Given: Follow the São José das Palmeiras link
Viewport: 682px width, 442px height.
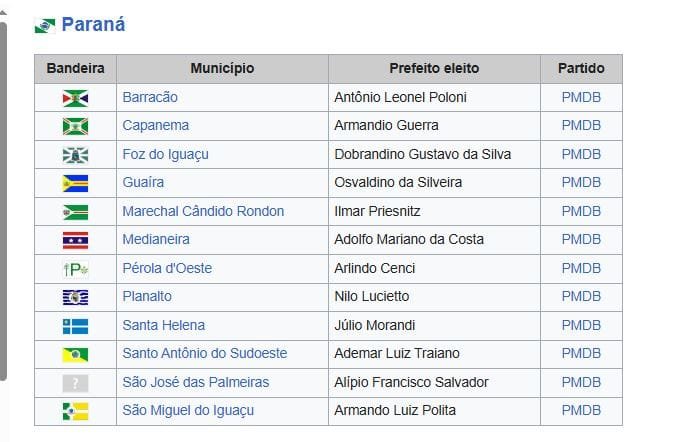Looking at the screenshot, I should tap(195, 383).
